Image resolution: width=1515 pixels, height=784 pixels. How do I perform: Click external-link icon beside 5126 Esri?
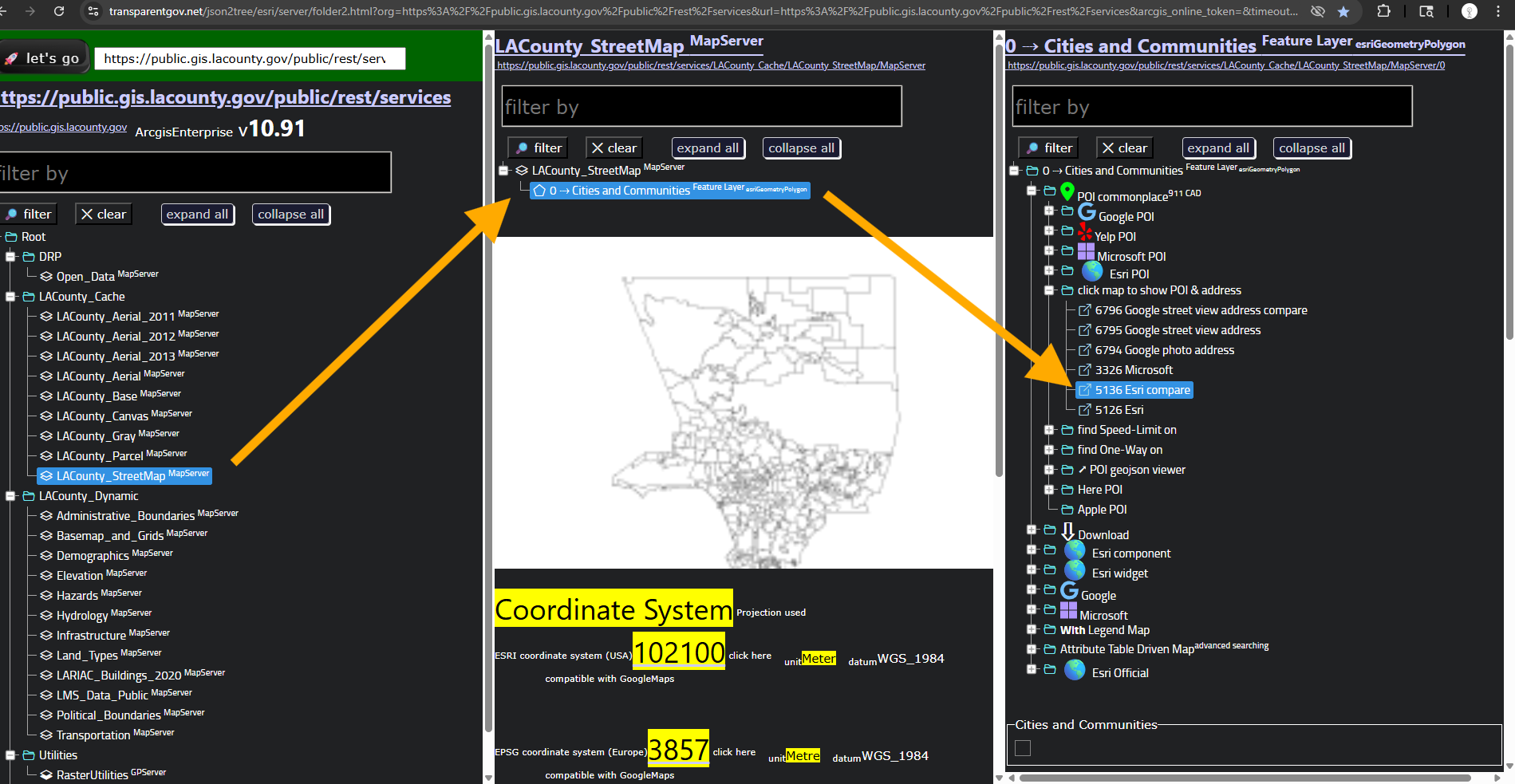(x=1085, y=410)
